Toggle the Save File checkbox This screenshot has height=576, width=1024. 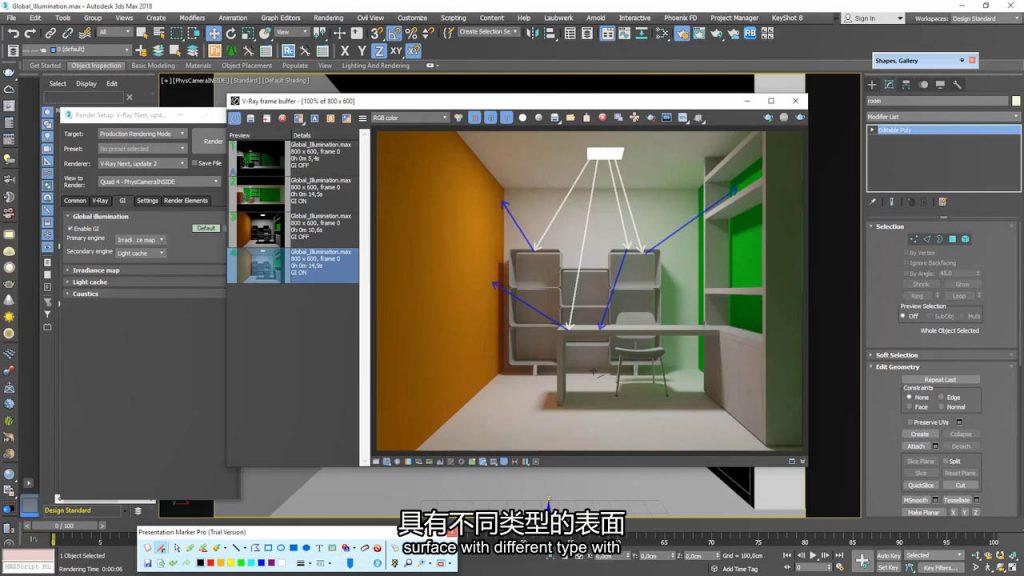coord(195,163)
